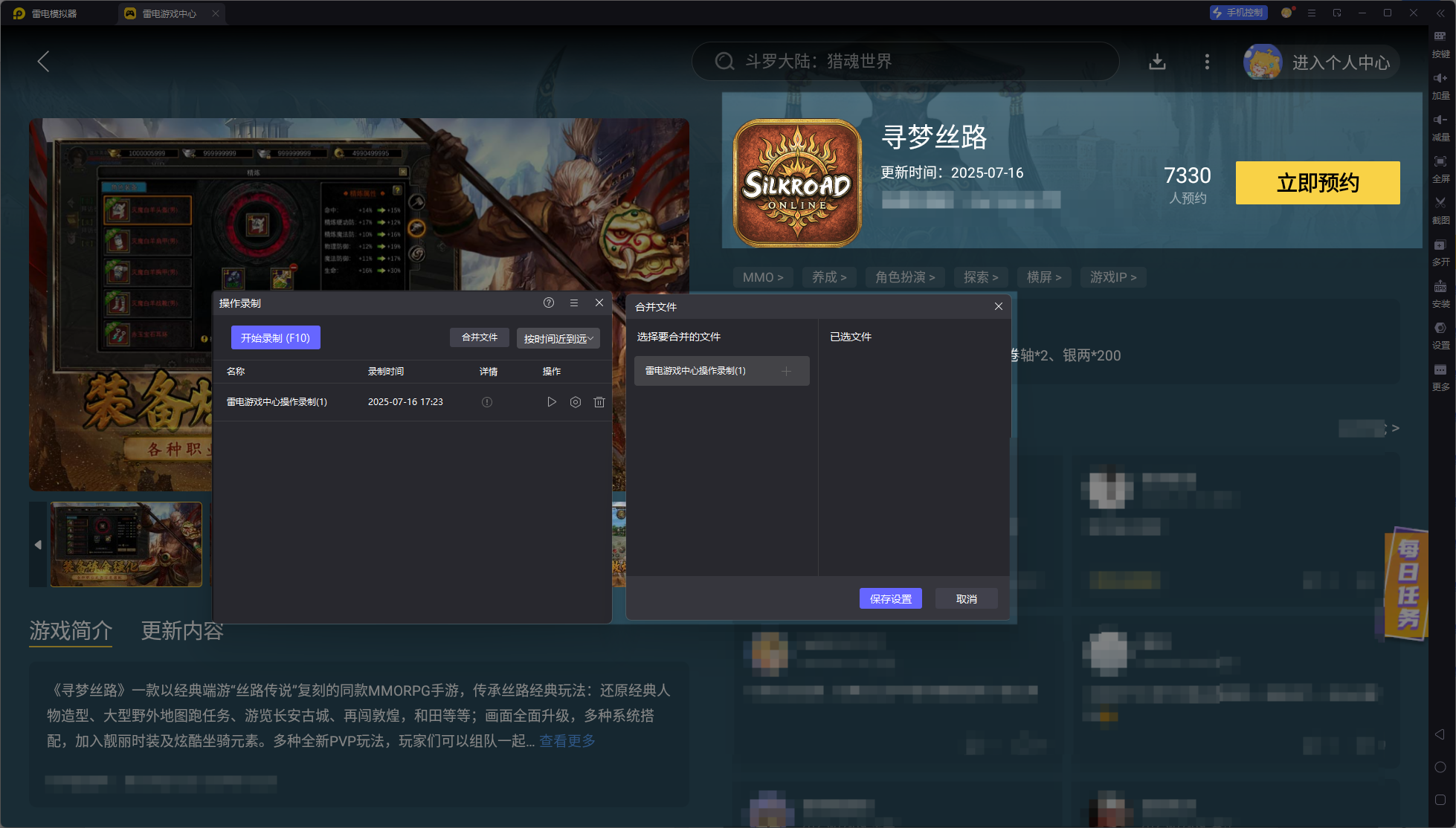This screenshot has height=828, width=1456.
Task: Open 安装 APK installer
Action: [1440, 294]
